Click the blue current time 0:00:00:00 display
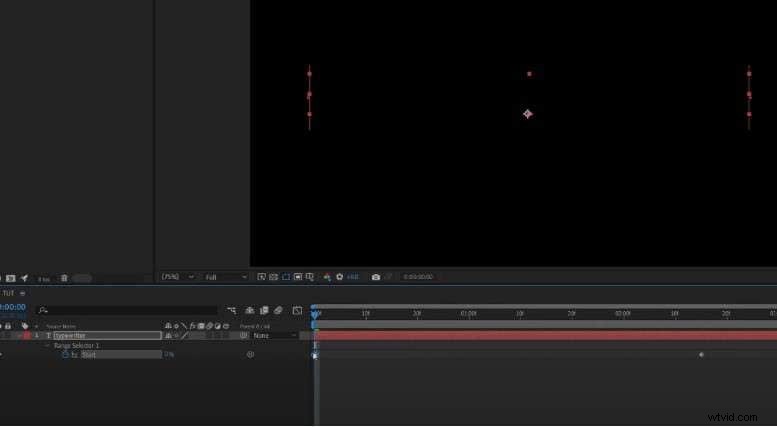The image size is (777, 427). [x=13, y=307]
